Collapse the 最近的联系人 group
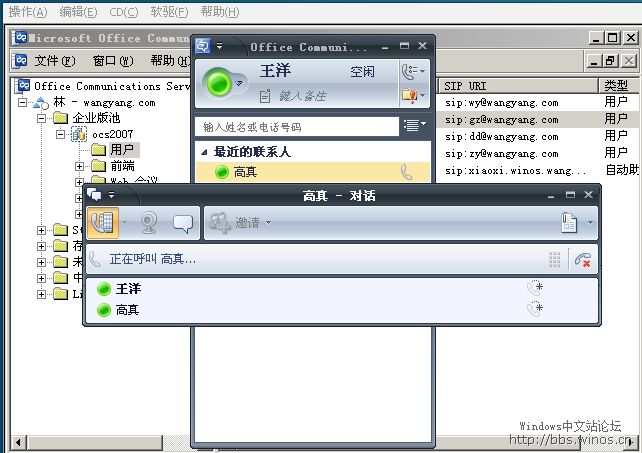The width and height of the screenshot is (642, 453). point(205,152)
